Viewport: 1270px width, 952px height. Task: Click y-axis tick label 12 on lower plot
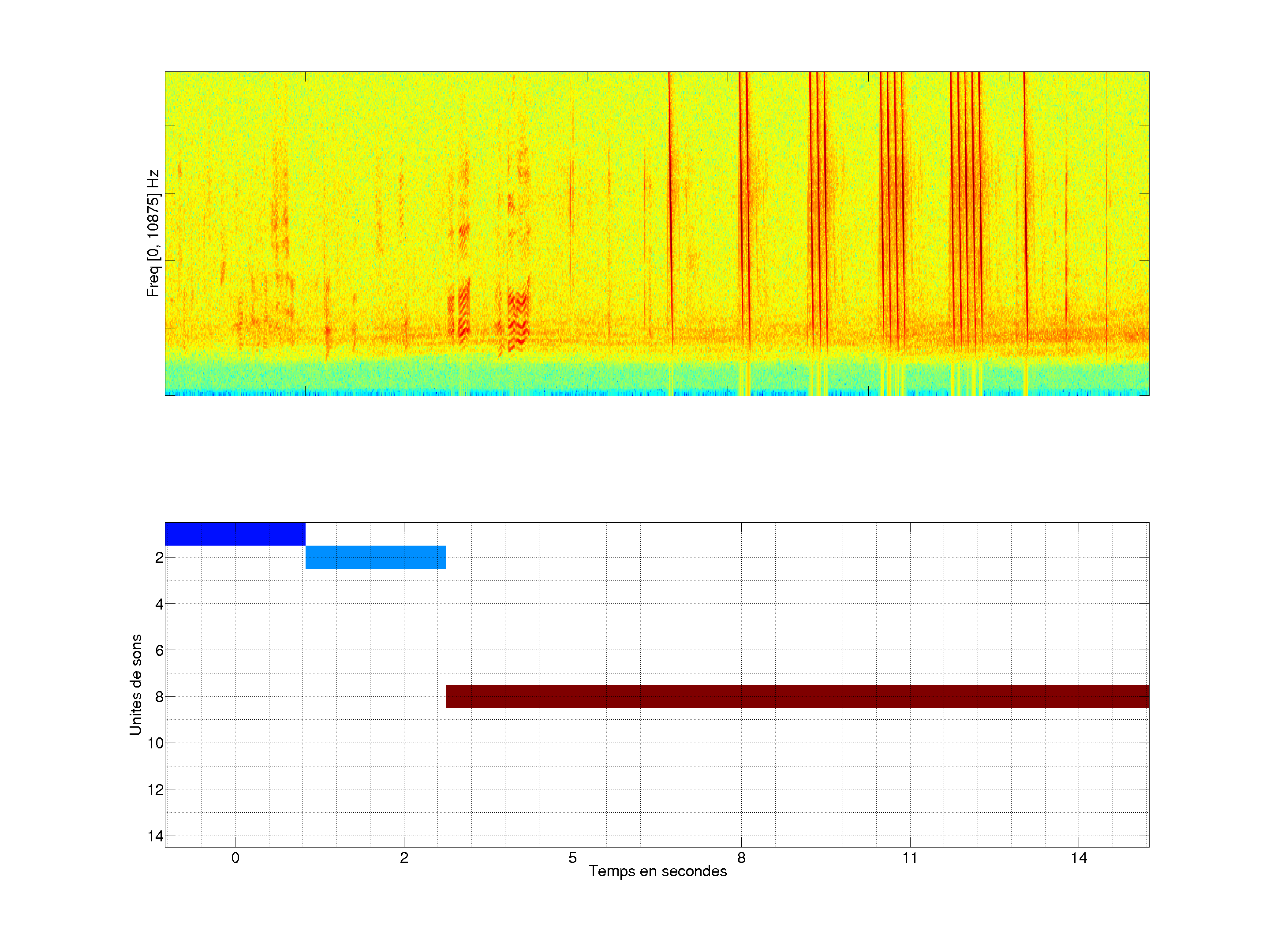pos(156,790)
